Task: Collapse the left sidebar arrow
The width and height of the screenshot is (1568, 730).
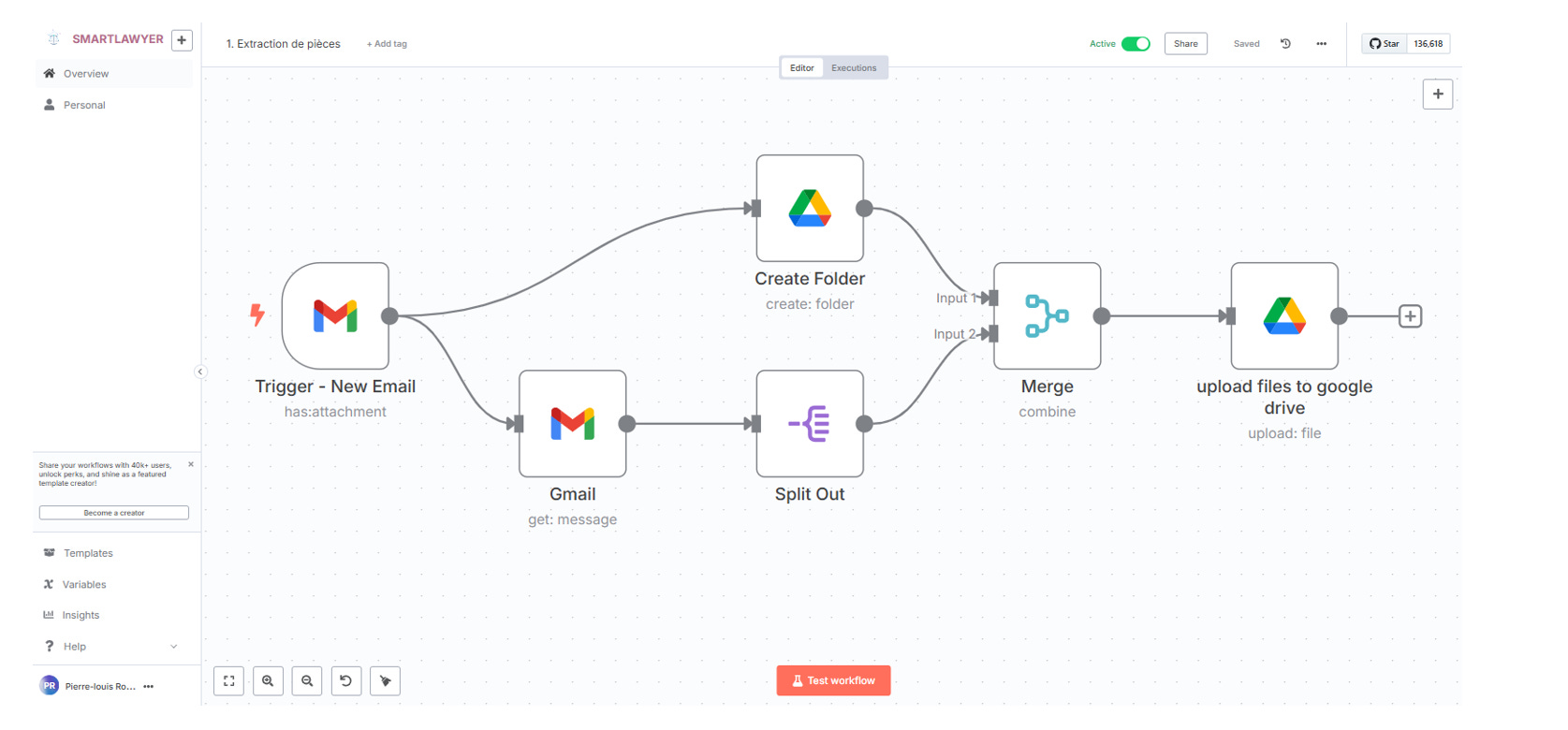Action: 199,372
